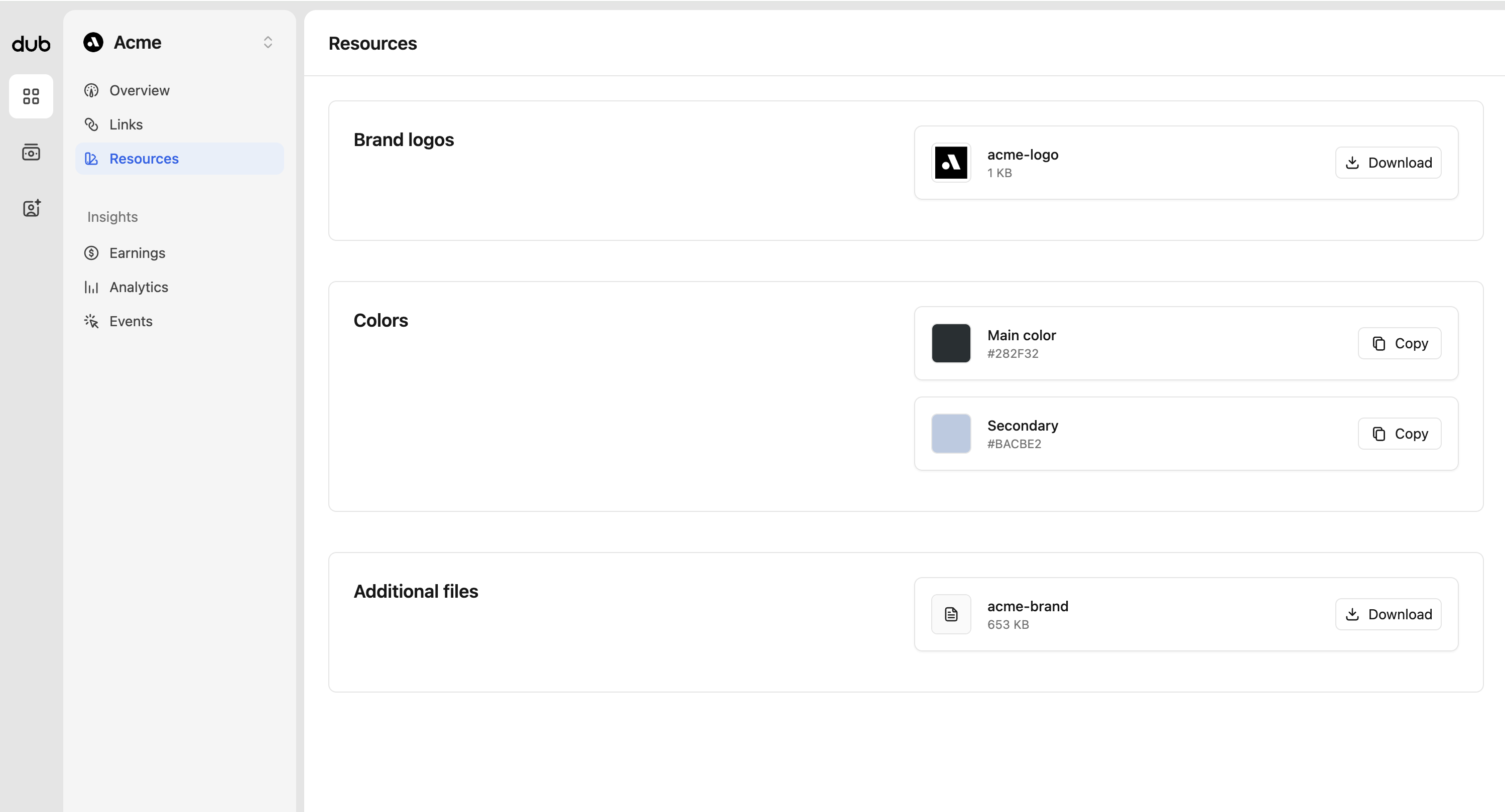Click the acme-logo thumbnail
Viewport: 1505px width, 812px height.
[951, 163]
